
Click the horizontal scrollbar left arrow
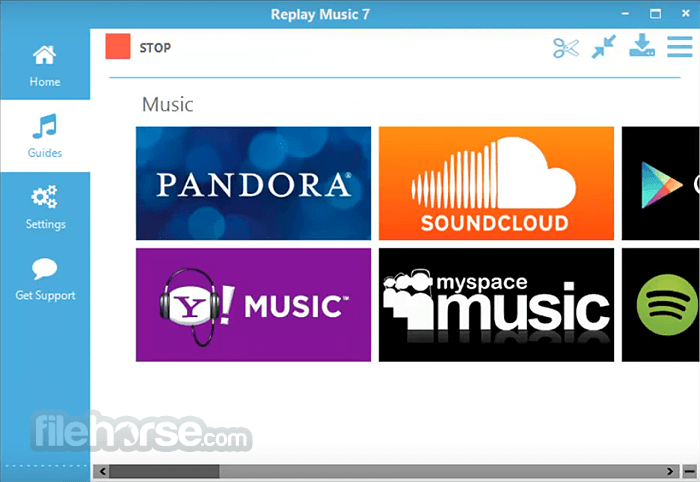click(x=102, y=471)
